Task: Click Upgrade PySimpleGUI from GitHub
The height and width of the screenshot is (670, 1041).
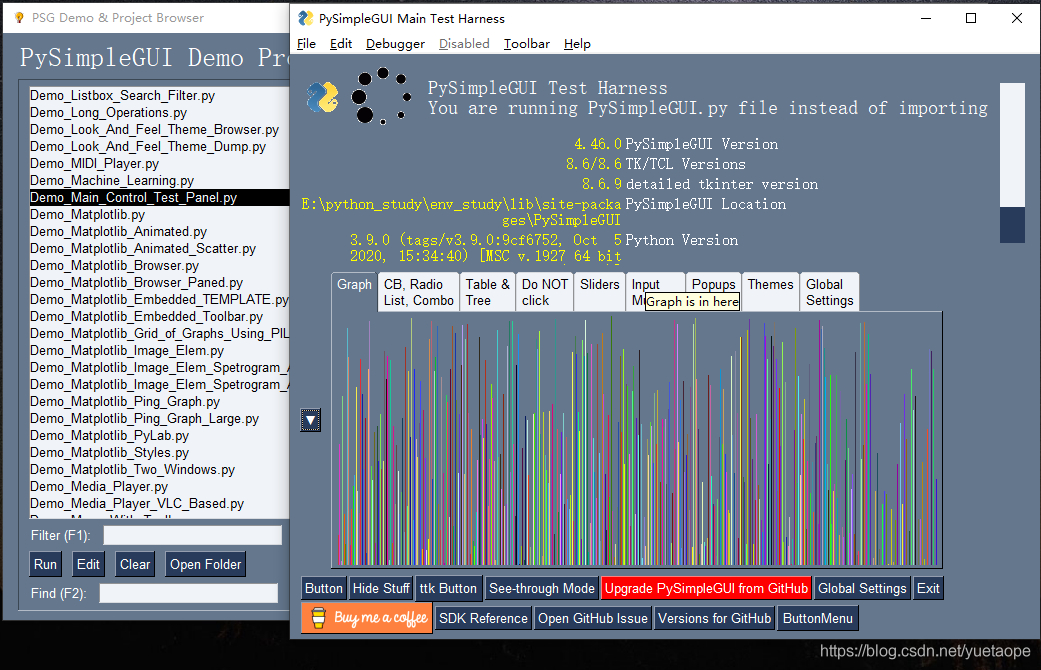Action: click(x=706, y=588)
